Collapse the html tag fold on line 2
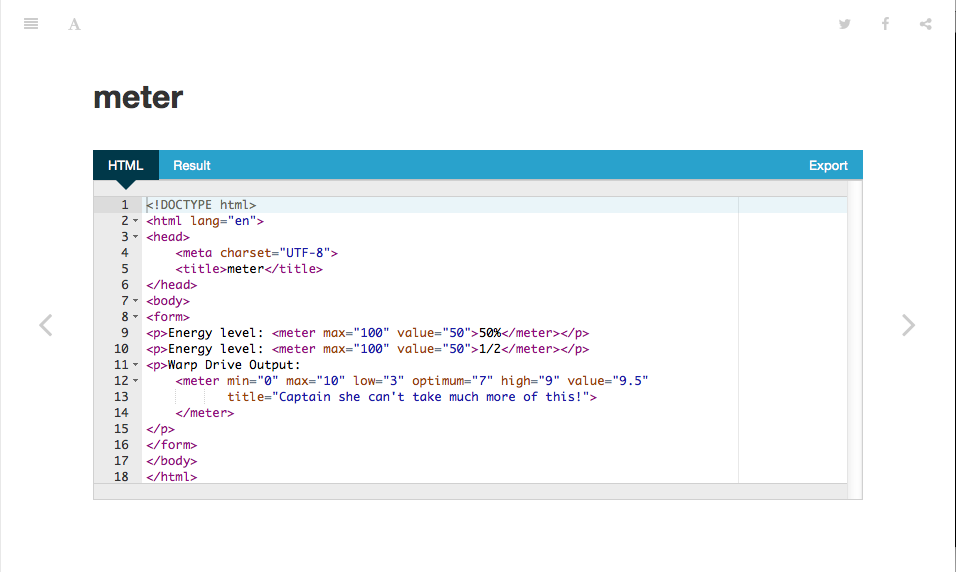Screen dimensions: 956x572 [135, 221]
